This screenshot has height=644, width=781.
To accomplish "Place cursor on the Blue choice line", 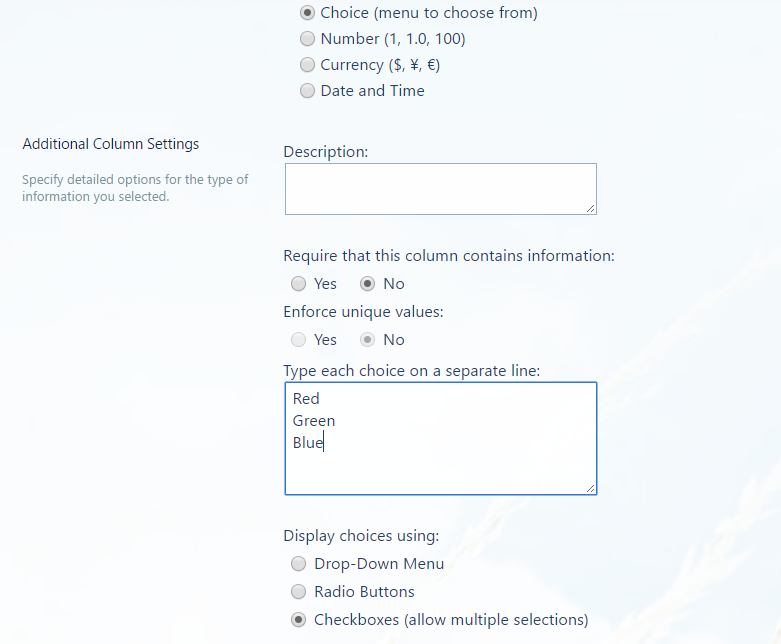I will [x=308, y=443].
